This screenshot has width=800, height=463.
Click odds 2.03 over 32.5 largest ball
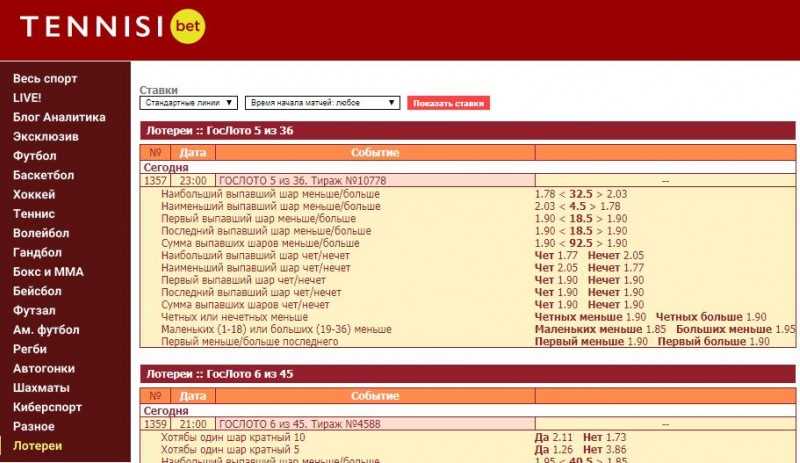[617, 194]
